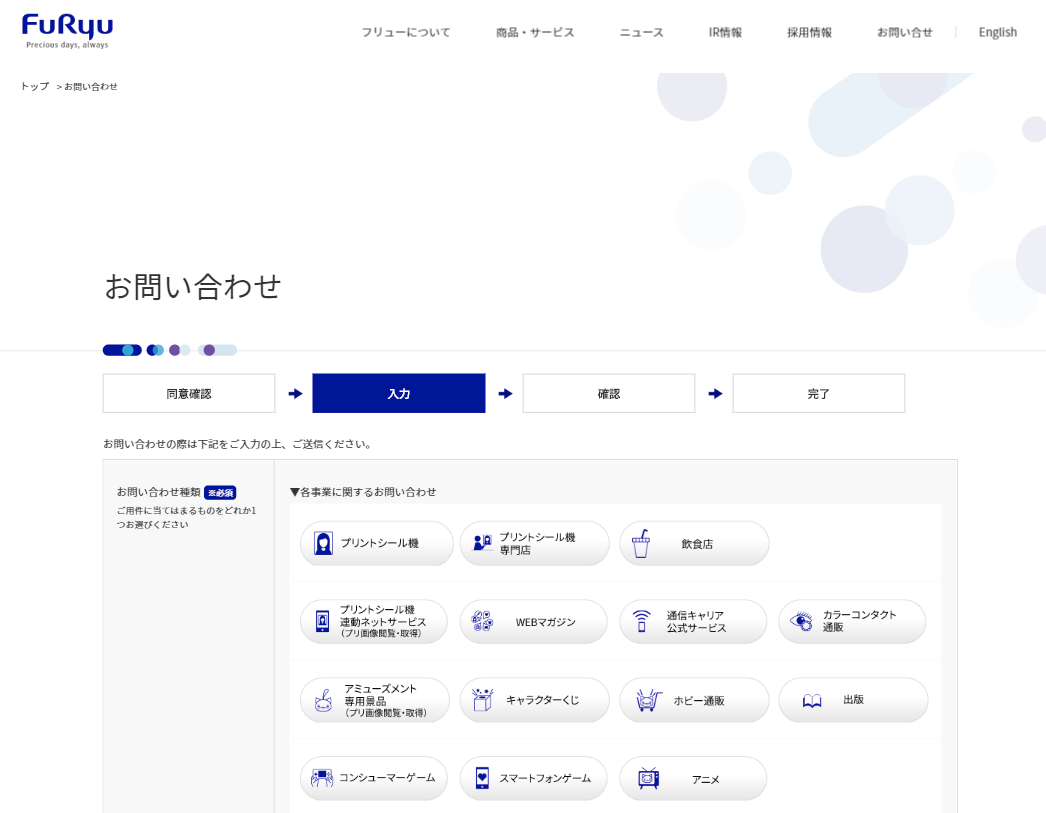The width and height of the screenshot is (1046, 813).
Task: Choose the キャラクターくじ box icon
Action: [482, 700]
